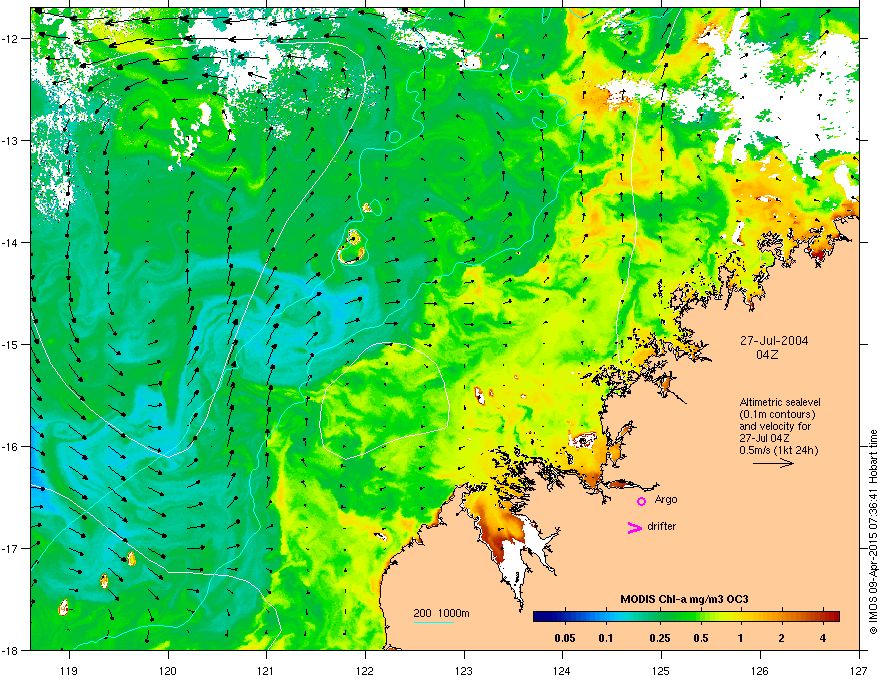The width and height of the screenshot is (880, 680).
Task: Click the magenta Argo circle legend marker
Action: pyautogui.click(x=641, y=501)
